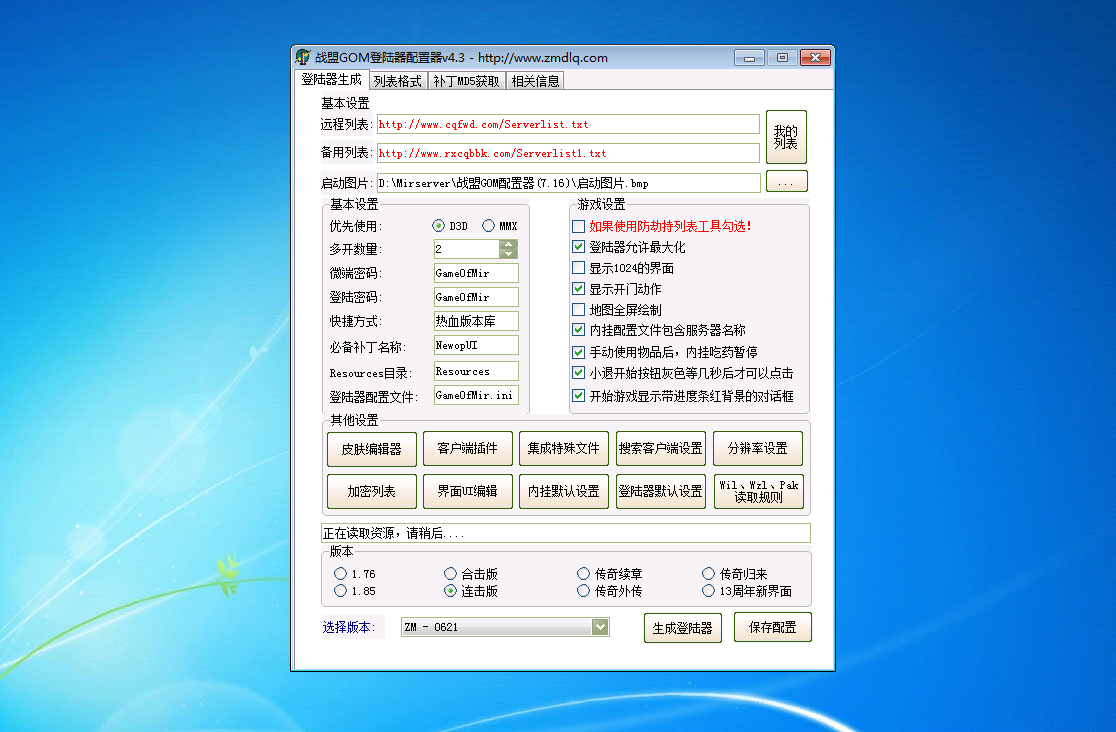Select version 1.85 radio button
Screen dimensions: 1116x732
[x=340, y=591]
